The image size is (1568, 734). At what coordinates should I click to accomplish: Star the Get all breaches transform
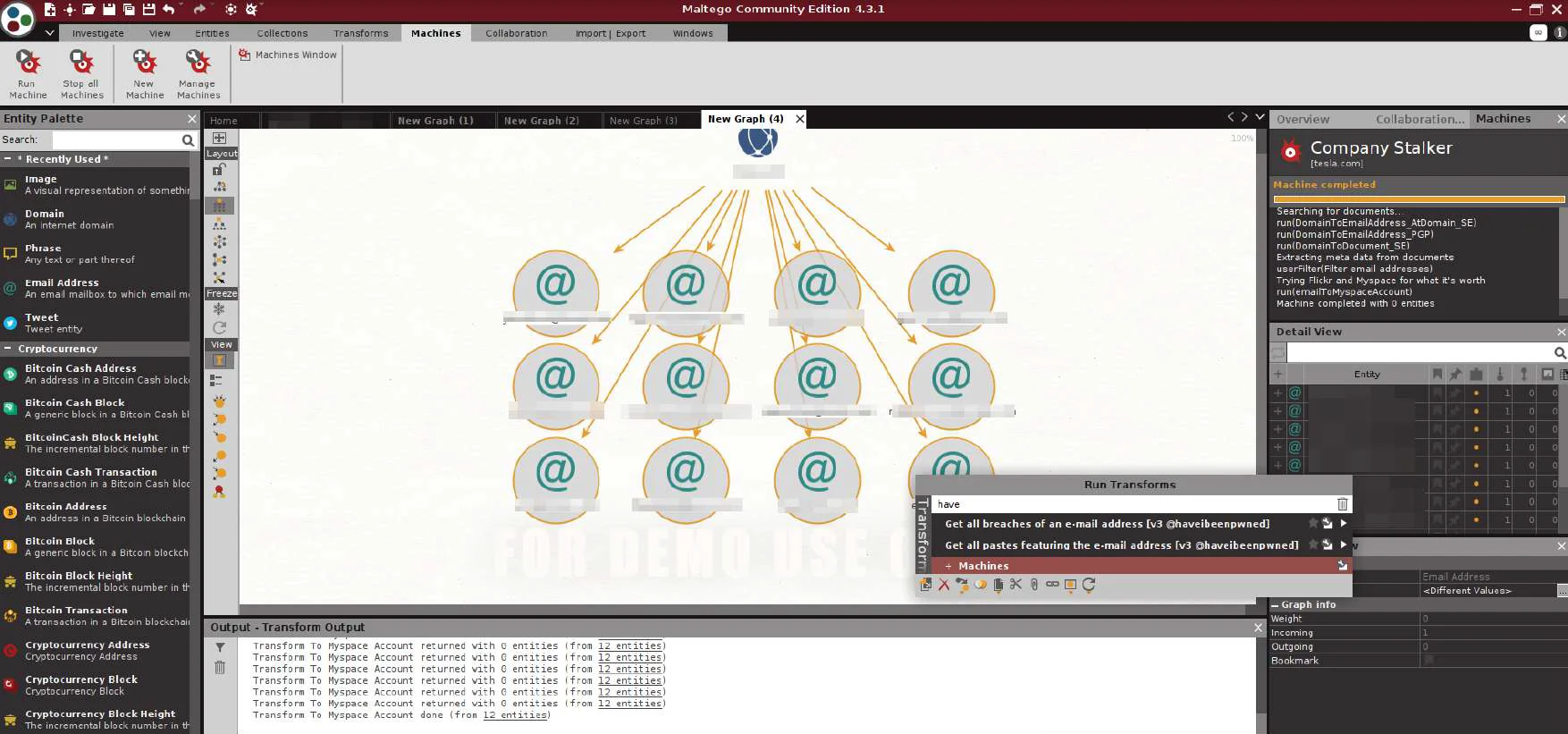coord(1313,523)
